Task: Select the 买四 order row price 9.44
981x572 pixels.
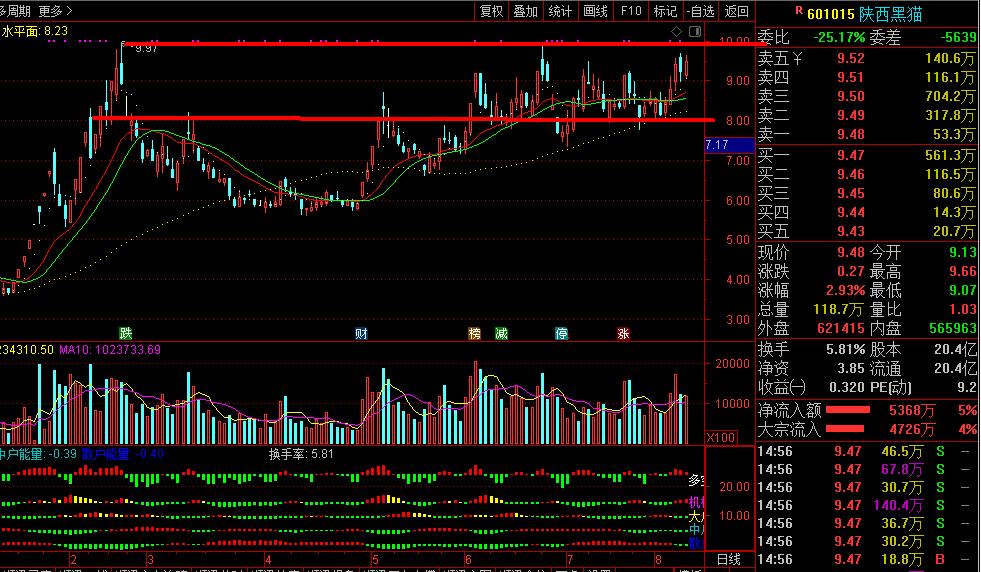Action: pos(851,212)
